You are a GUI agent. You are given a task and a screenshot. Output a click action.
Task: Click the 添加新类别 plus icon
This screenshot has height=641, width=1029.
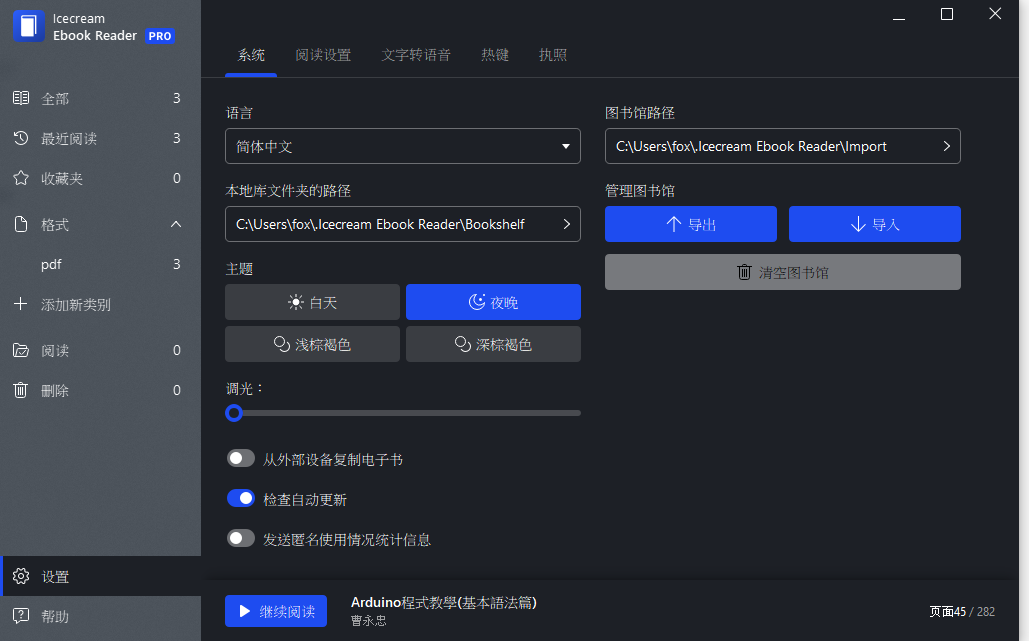click(x=21, y=304)
